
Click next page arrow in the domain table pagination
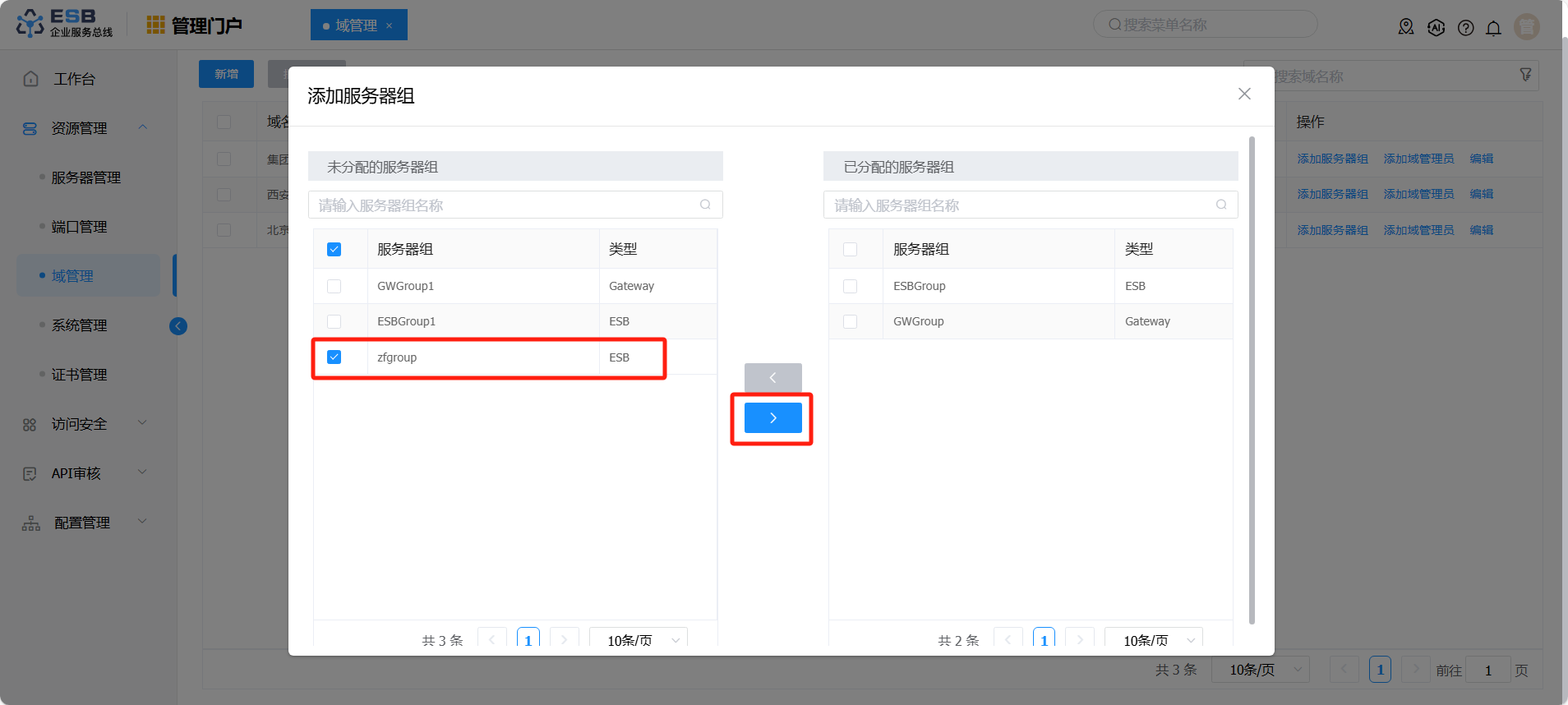pos(1416,670)
